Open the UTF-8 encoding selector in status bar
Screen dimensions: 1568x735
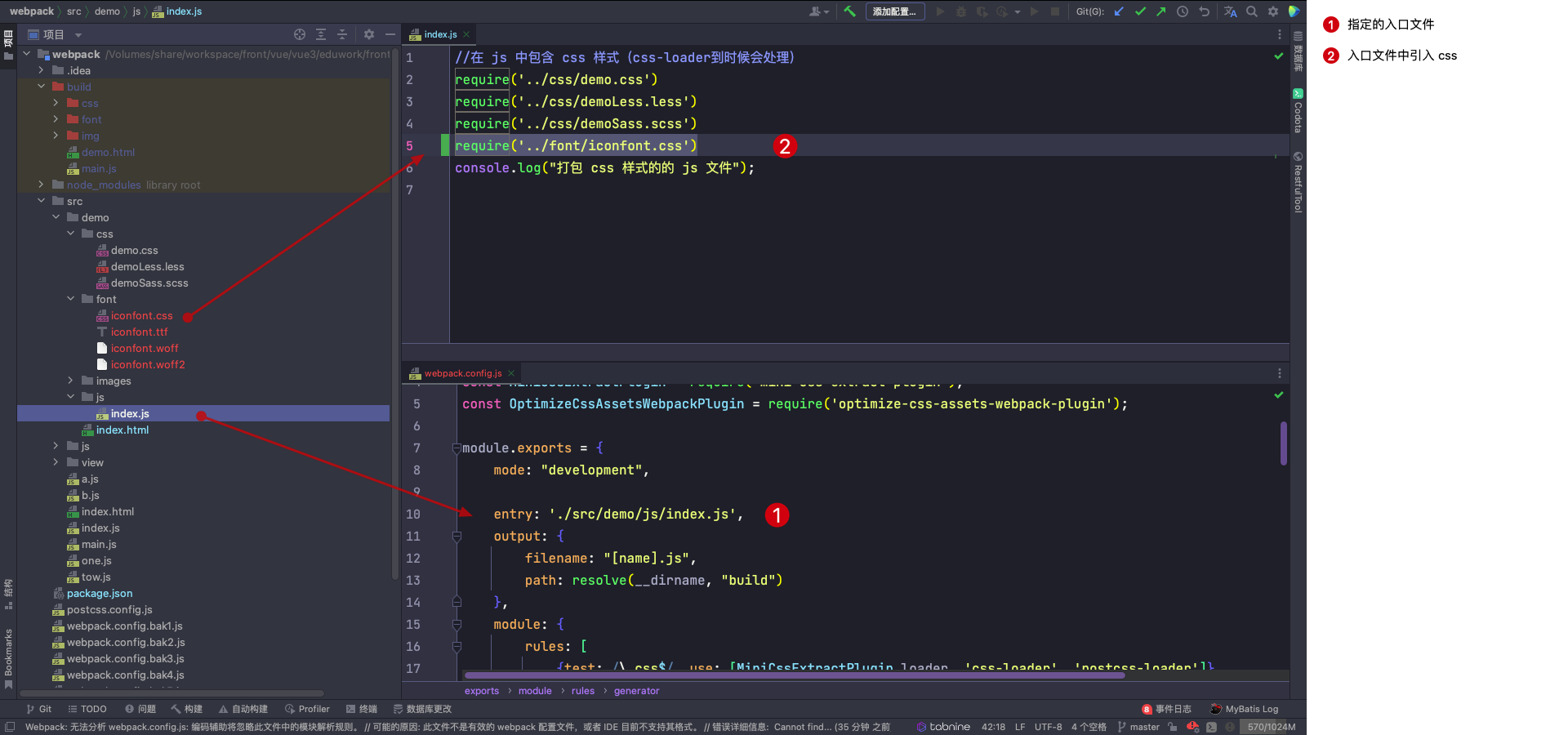click(1049, 726)
